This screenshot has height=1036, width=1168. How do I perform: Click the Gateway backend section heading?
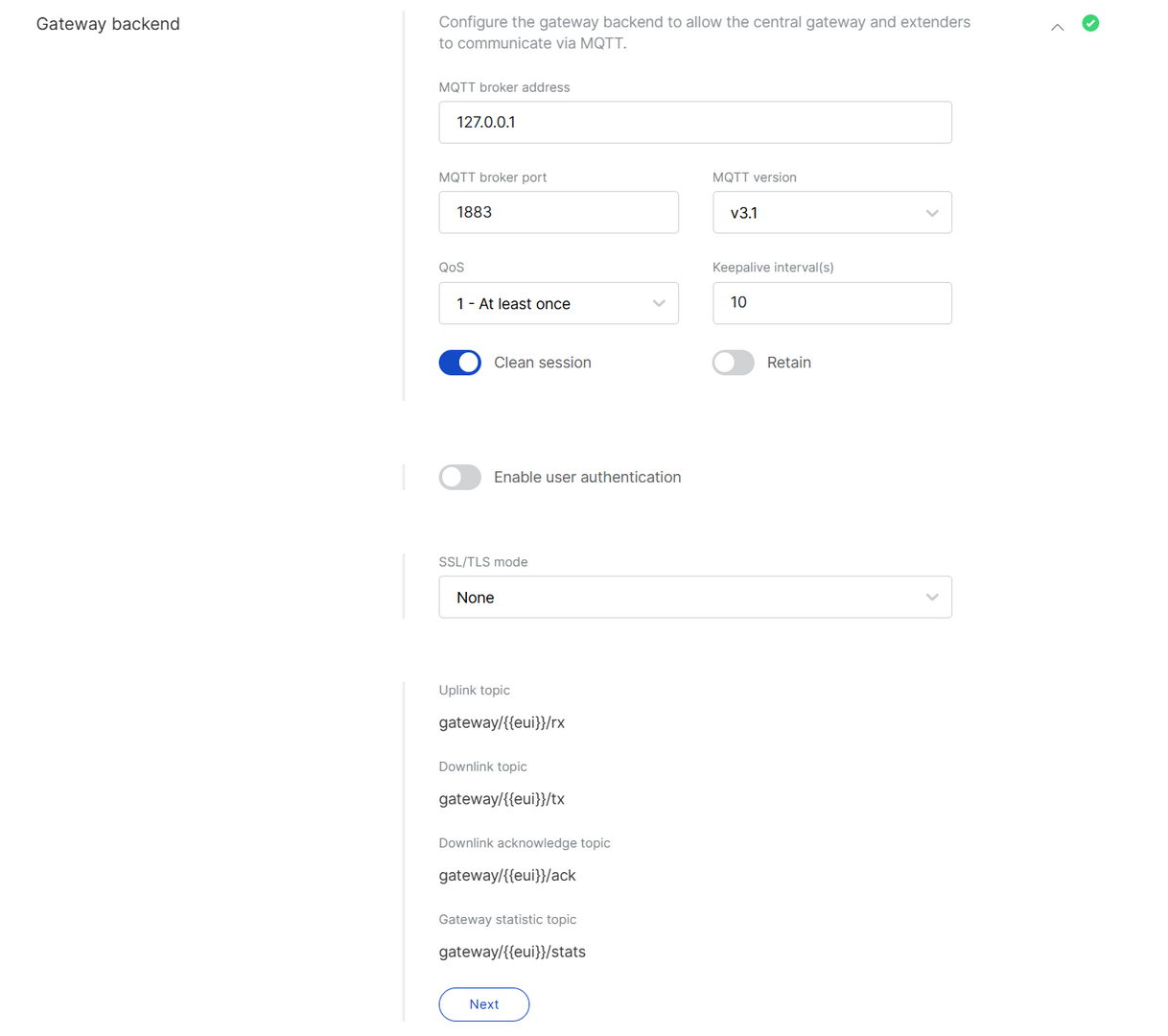coord(107,23)
